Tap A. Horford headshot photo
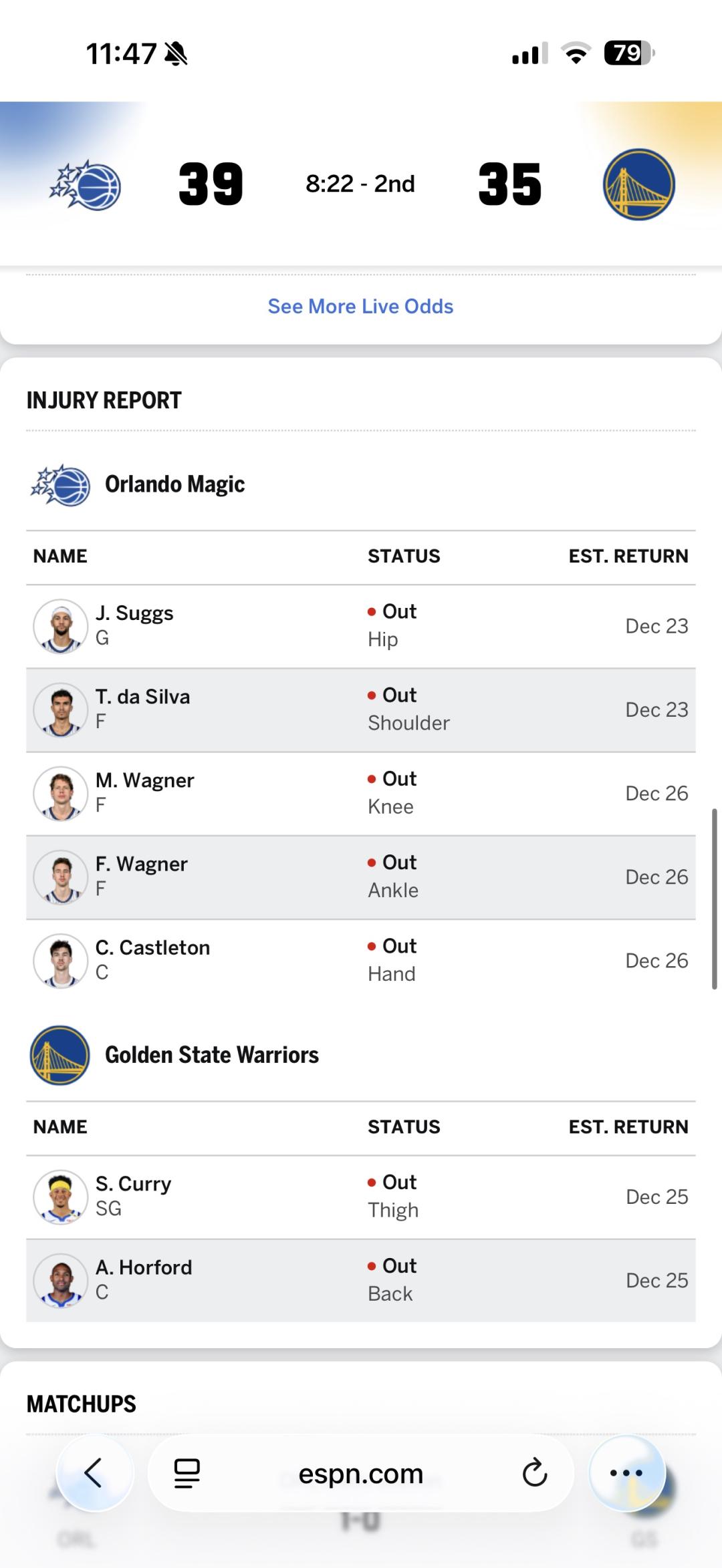Image resolution: width=722 pixels, height=1568 pixels. (61, 1281)
